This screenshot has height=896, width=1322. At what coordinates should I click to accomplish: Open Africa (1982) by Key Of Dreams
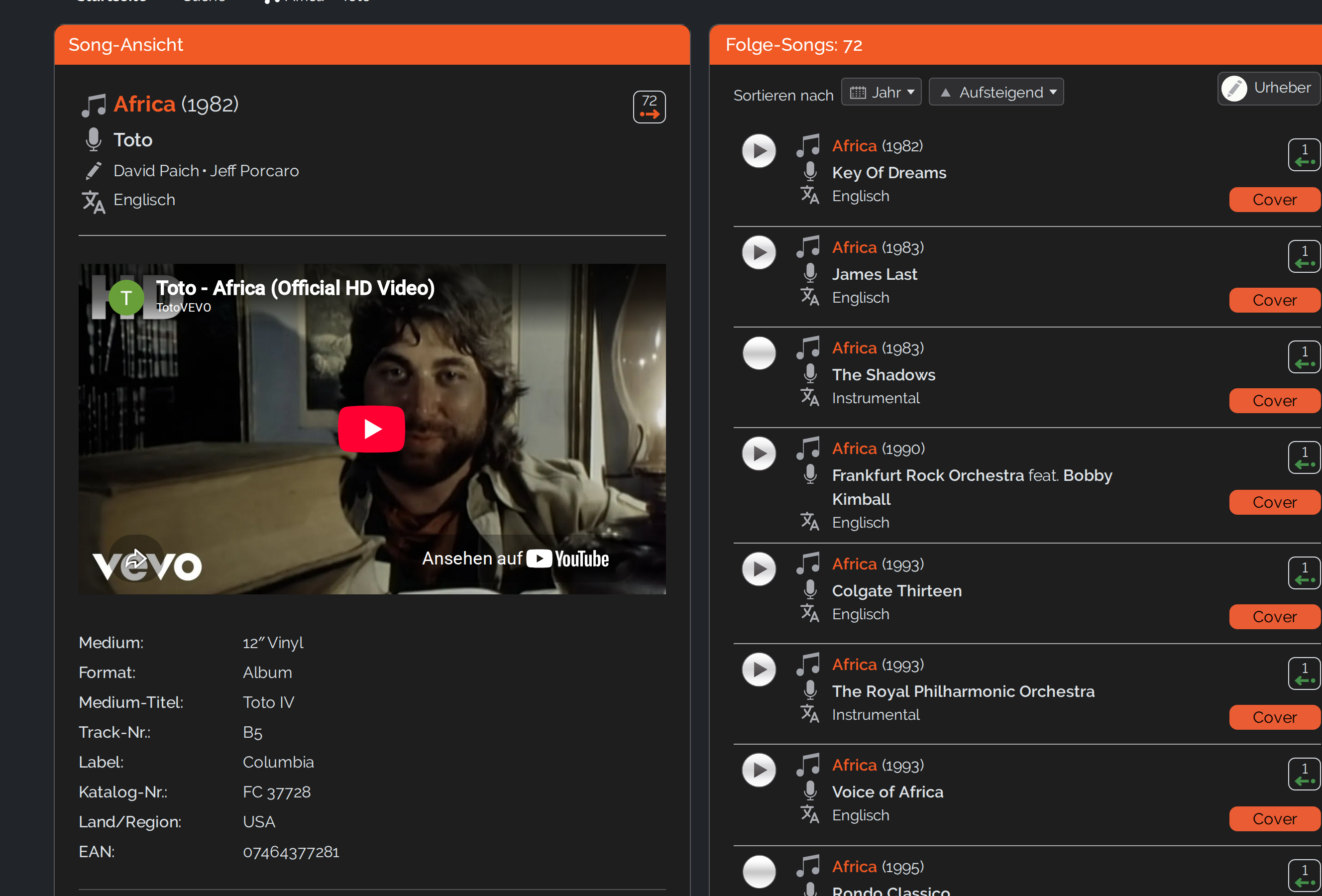point(855,146)
